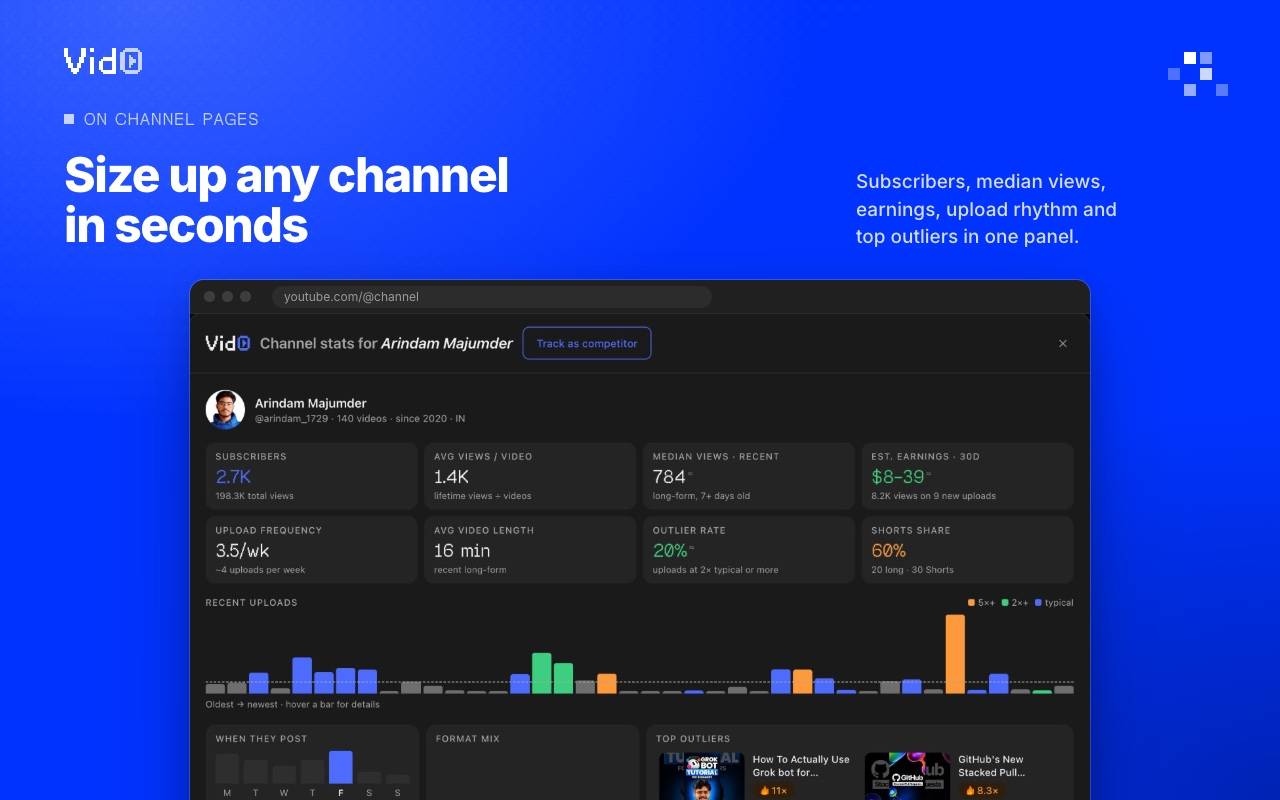Open Arindam Majumder's round profile avatar
This screenshot has height=800, width=1280.
[225, 410]
